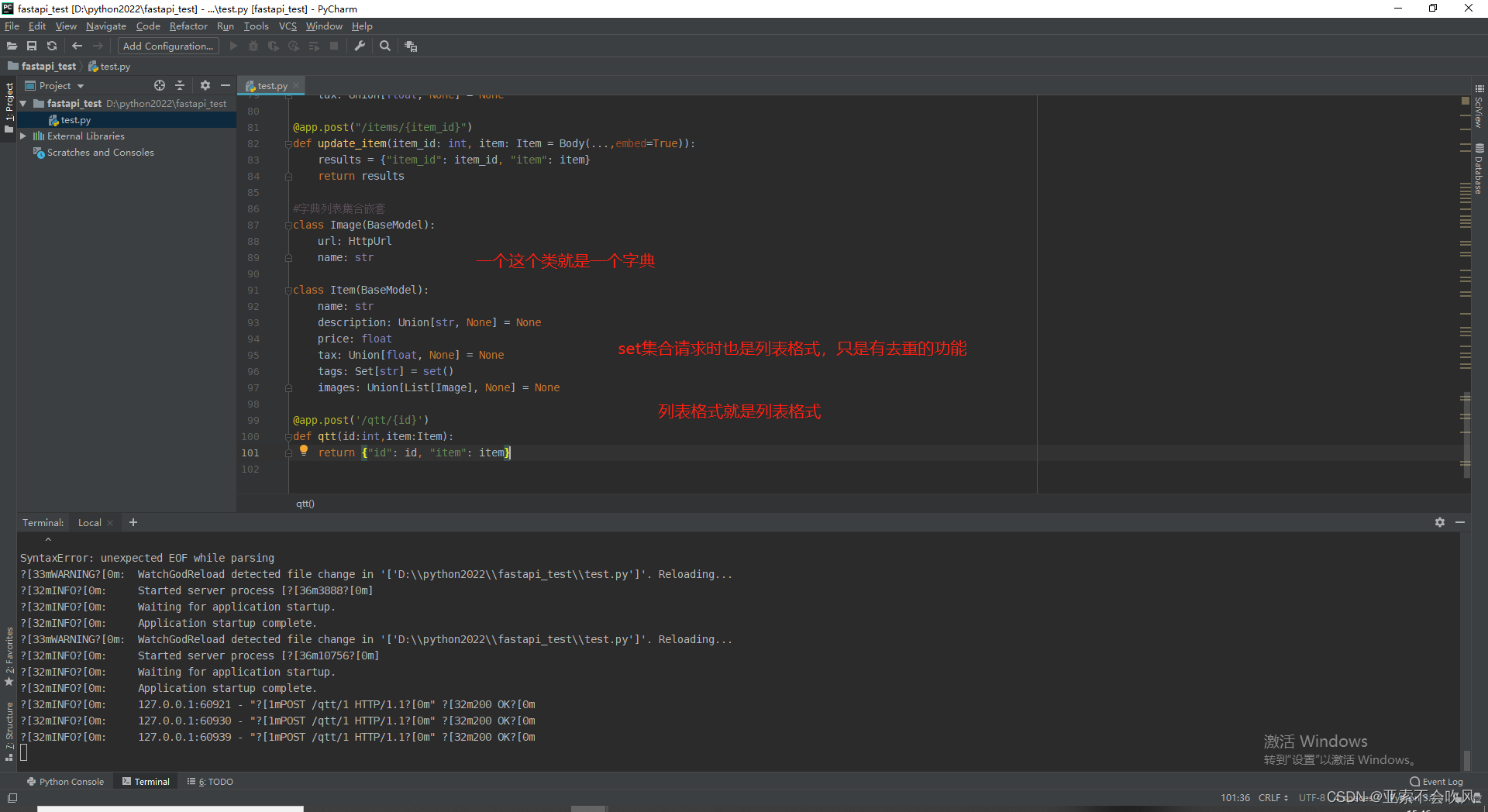Open the Tools menu
Image resolution: width=1488 pixels, height=812 pixels.
pyautogui.click(x=256, y=26)
